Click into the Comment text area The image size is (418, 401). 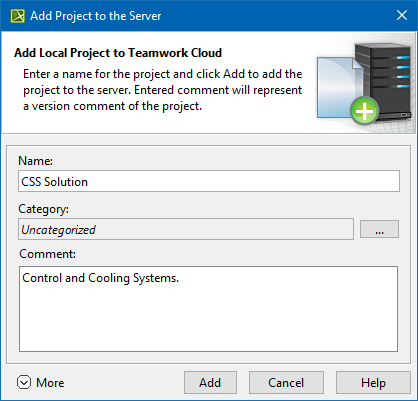[x=208, y=309]
